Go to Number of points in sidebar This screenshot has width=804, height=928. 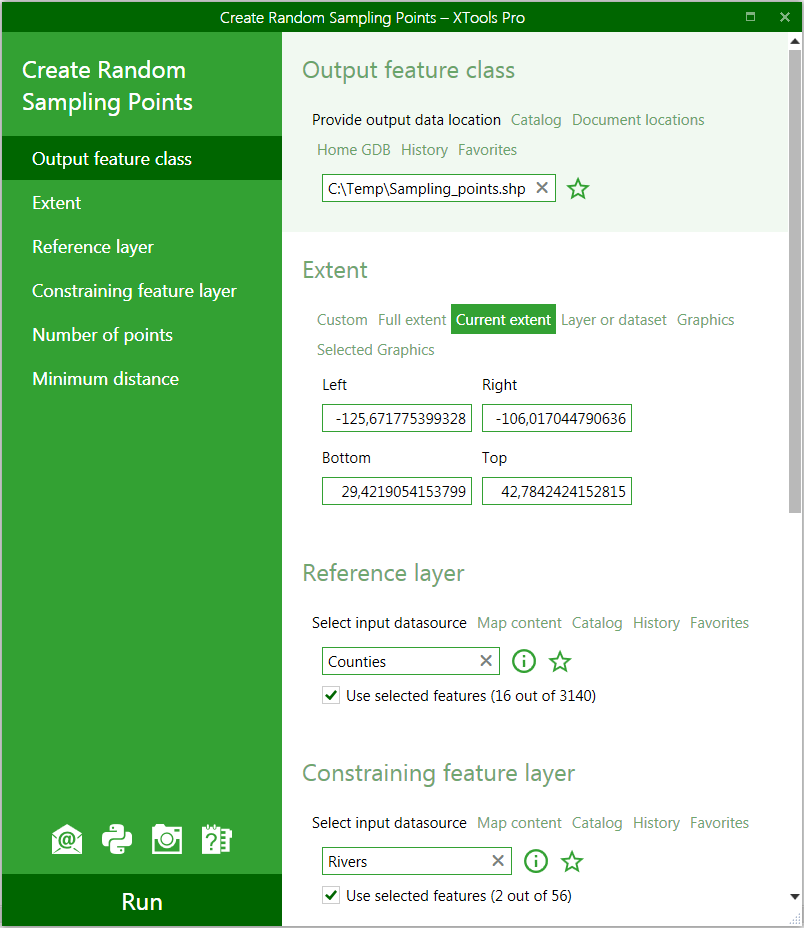(142, 334)
